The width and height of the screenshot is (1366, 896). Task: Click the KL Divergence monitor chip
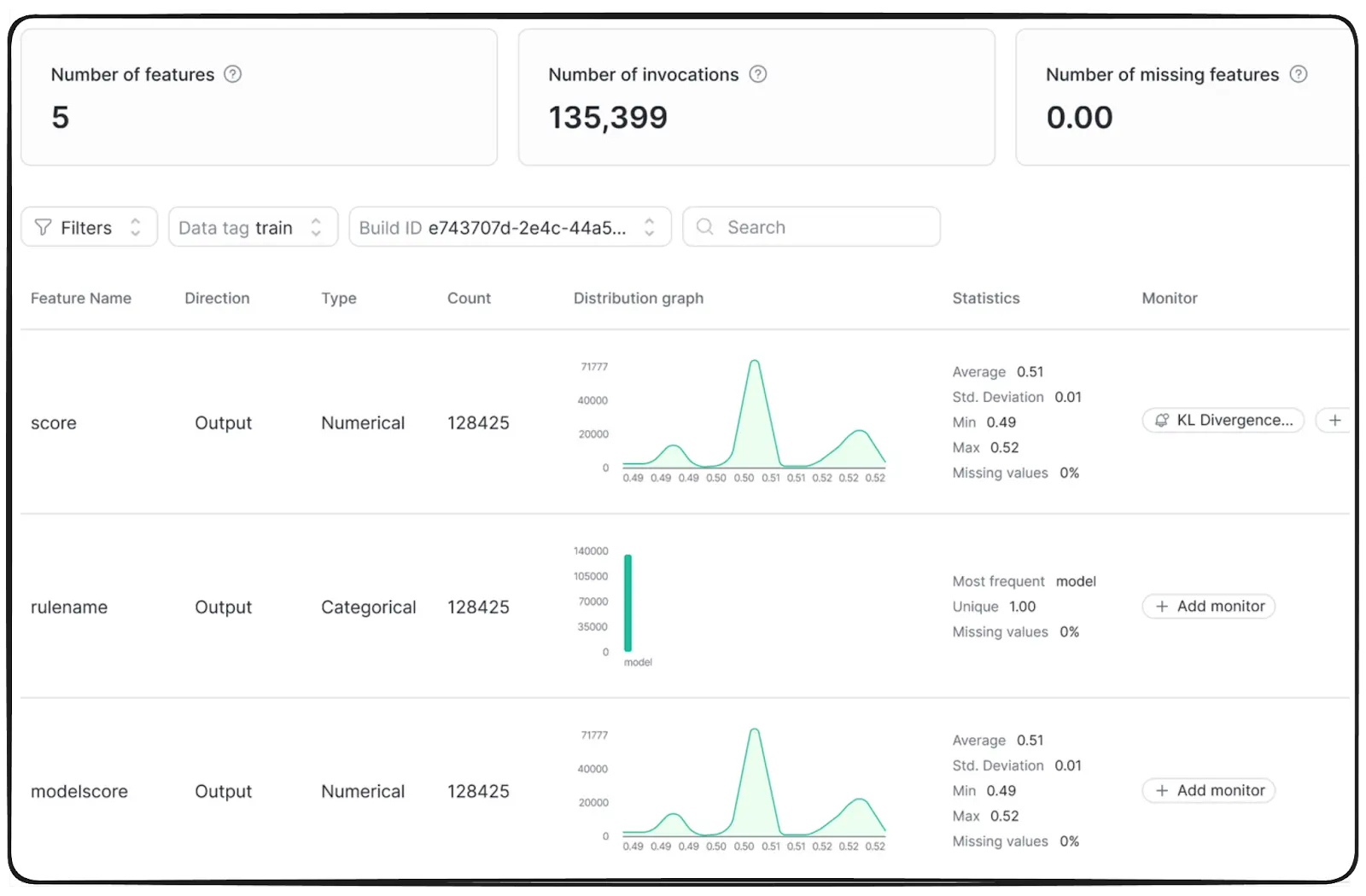point(1223,420)
